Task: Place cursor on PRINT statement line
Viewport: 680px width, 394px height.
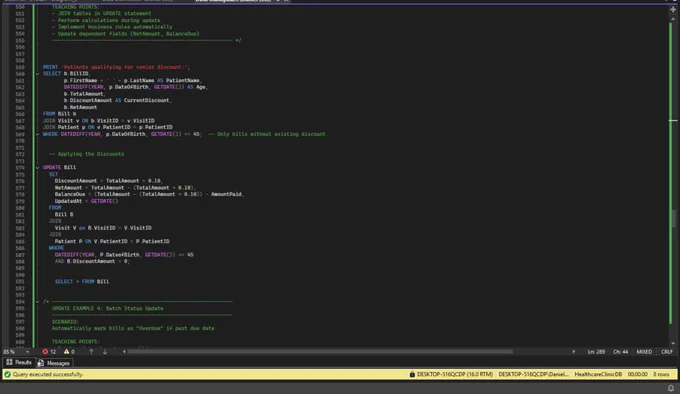Action: coord(116,67)
